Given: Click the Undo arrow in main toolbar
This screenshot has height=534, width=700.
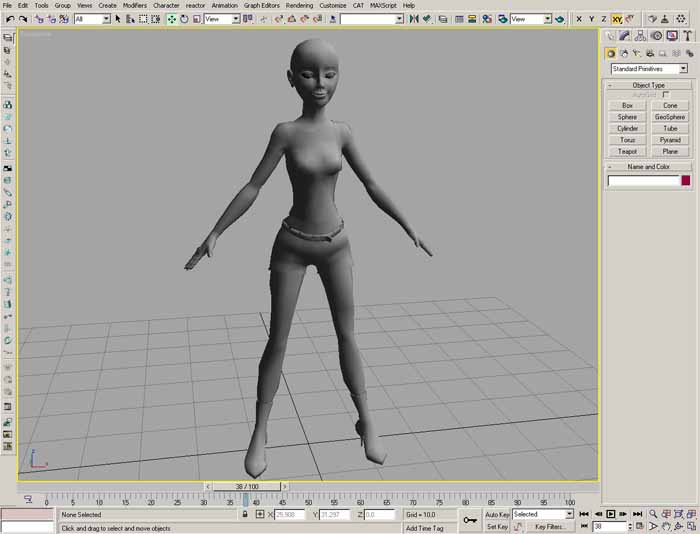Looking at the screenshot, I should click(x=9, y=19).
